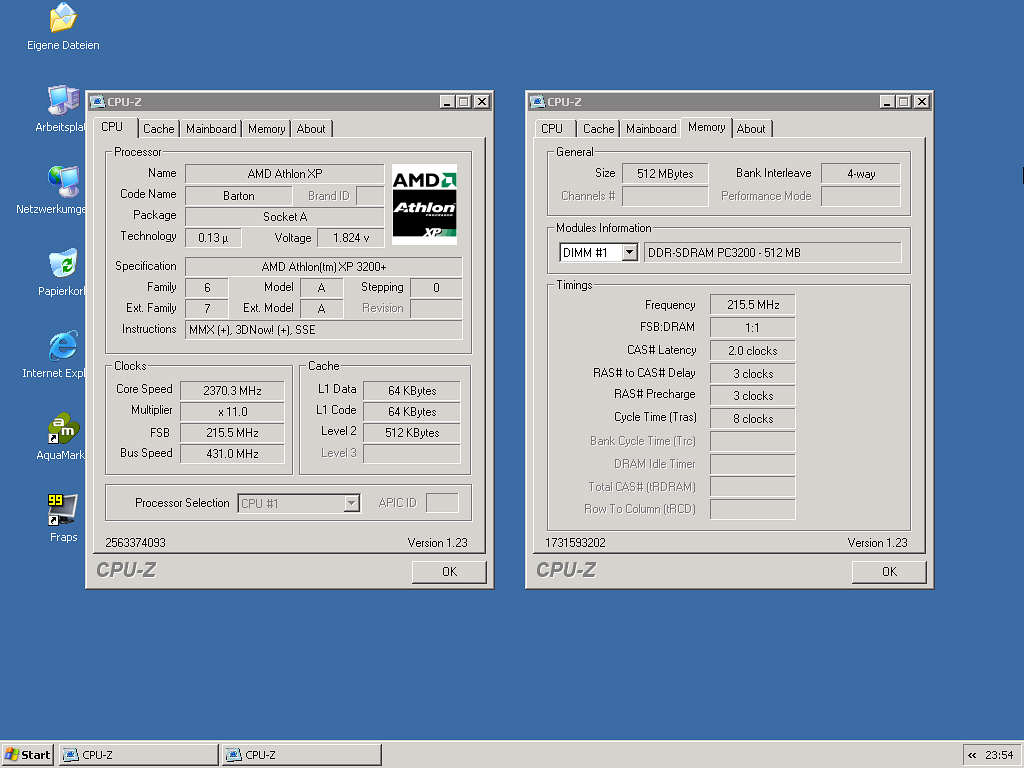Screen dimensions: 1024x768
Task: Open the Processor Selection CPU #1 dropdown
Action: [x=351, y=503]
